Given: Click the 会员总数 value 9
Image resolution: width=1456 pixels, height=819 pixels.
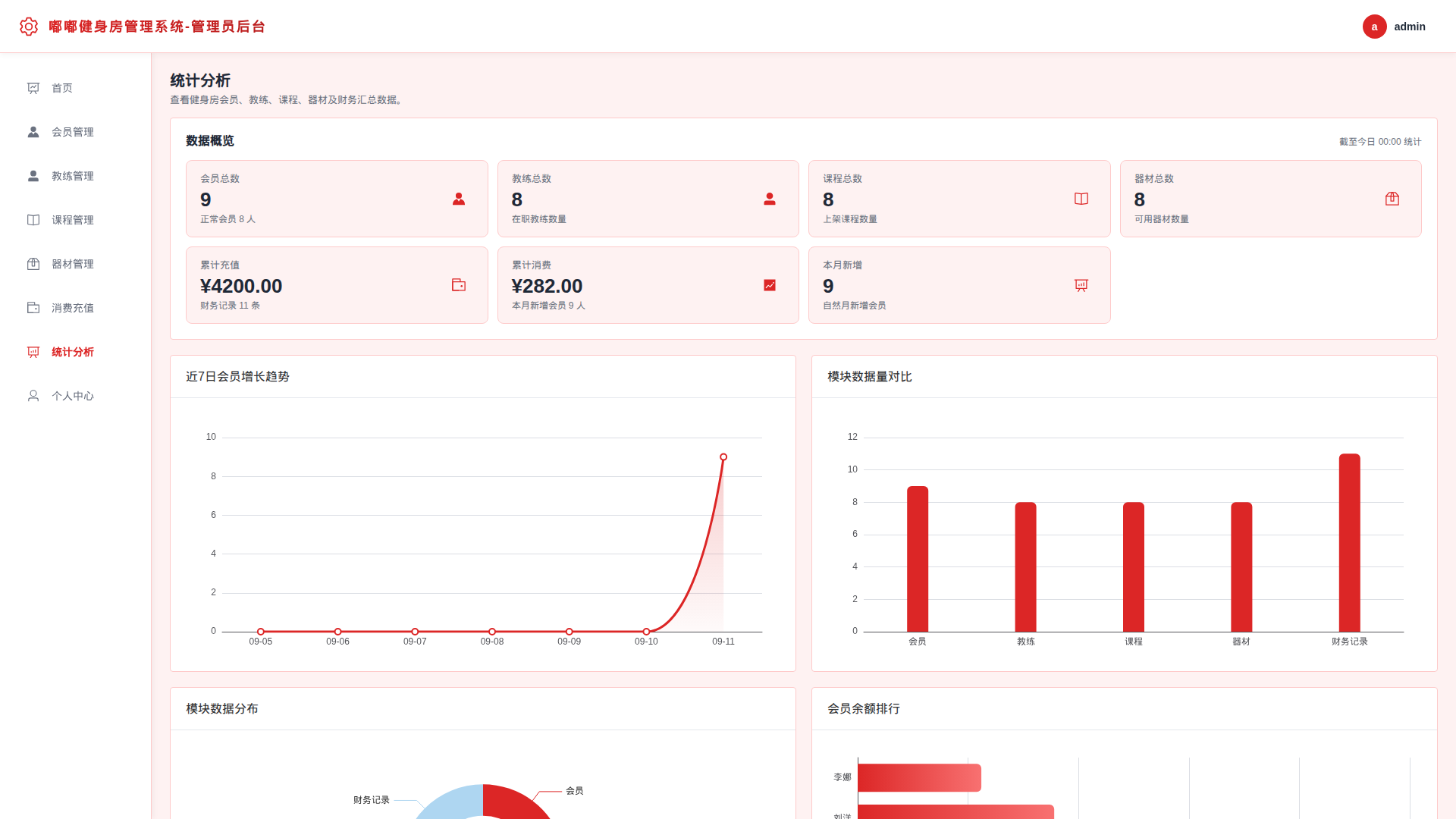Looking at the screenshot, I should (206, 199).
